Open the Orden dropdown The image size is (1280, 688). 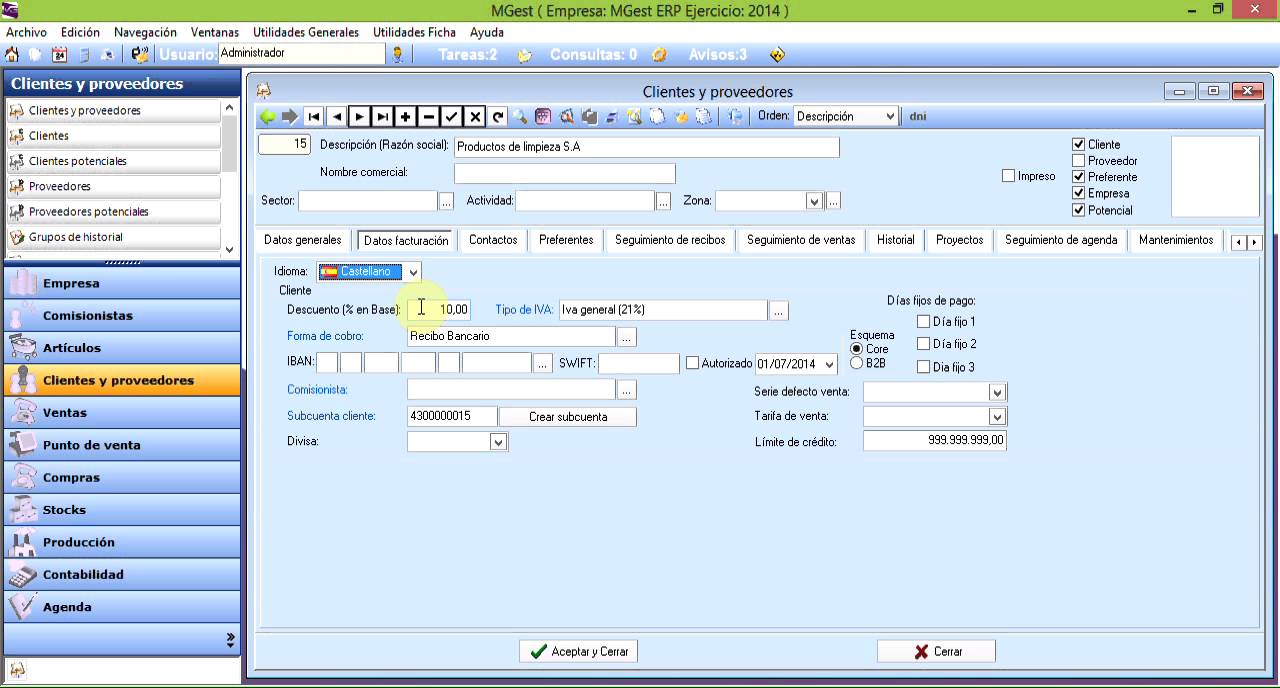[890, 116]
